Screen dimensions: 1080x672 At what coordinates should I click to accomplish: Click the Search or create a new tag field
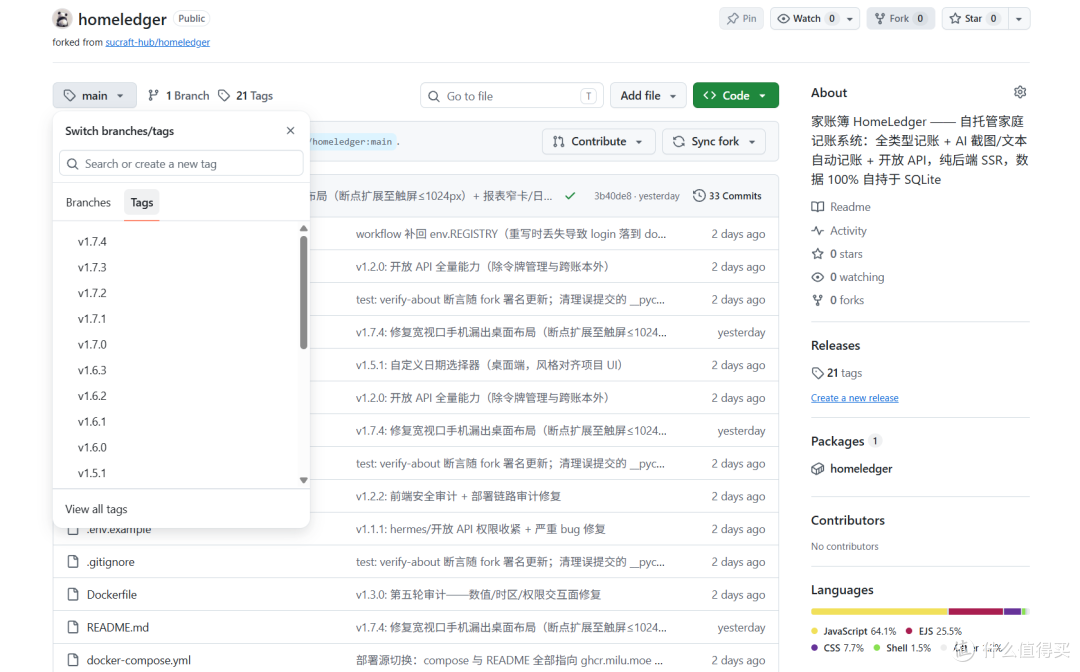[x=181, y=164]
